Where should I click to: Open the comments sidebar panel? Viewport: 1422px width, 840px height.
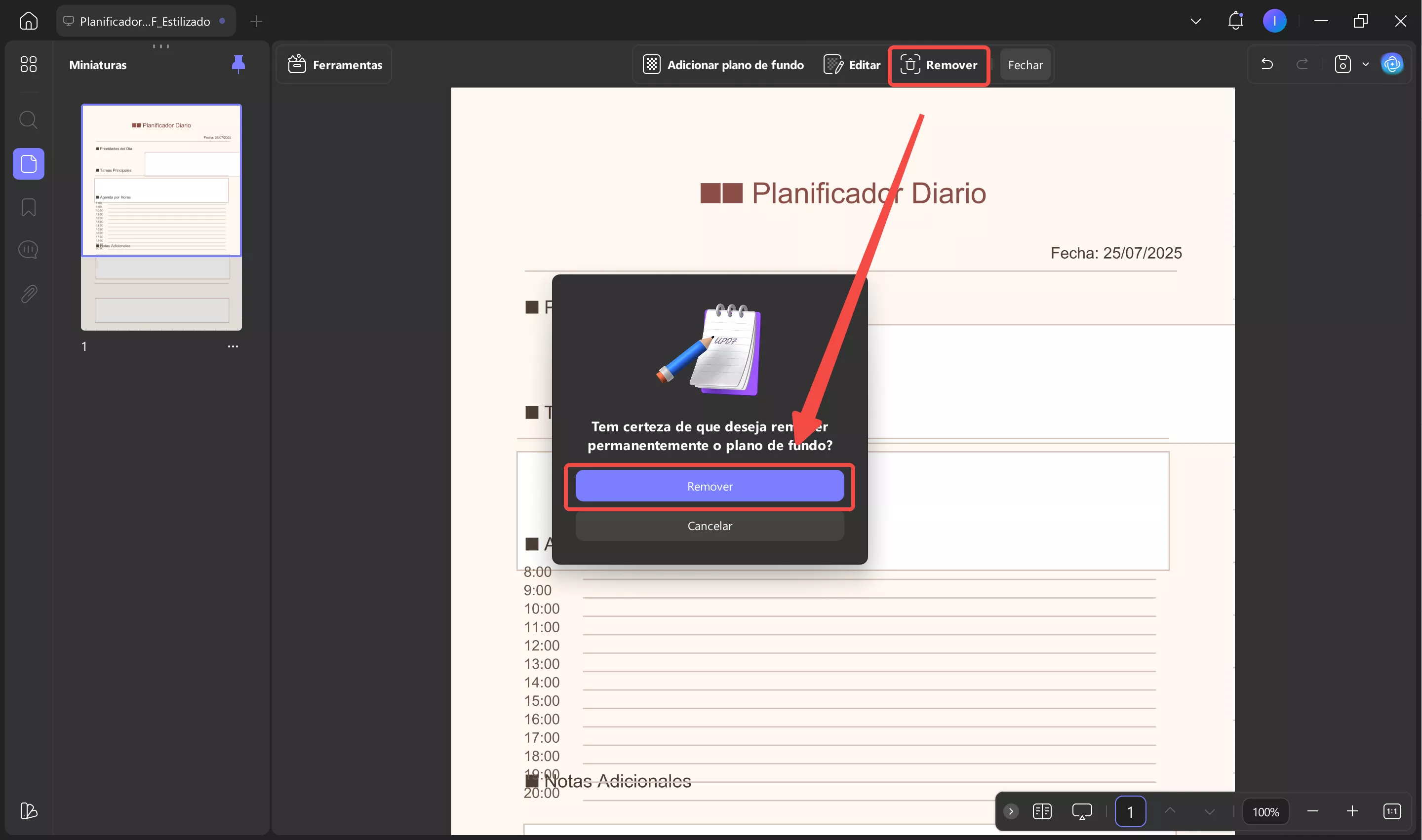28,250
